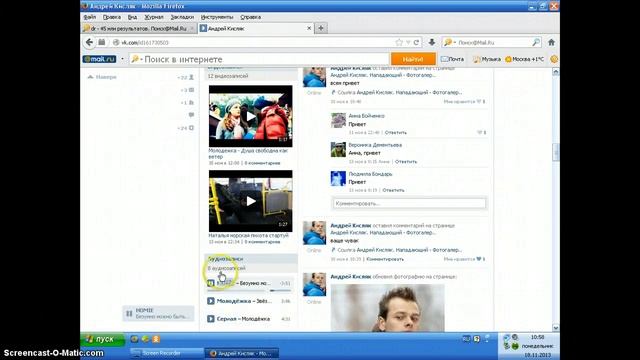Open the Закладки menu
Image resolution: width=640 pixels, height=360 pixels.
(182, 17)
